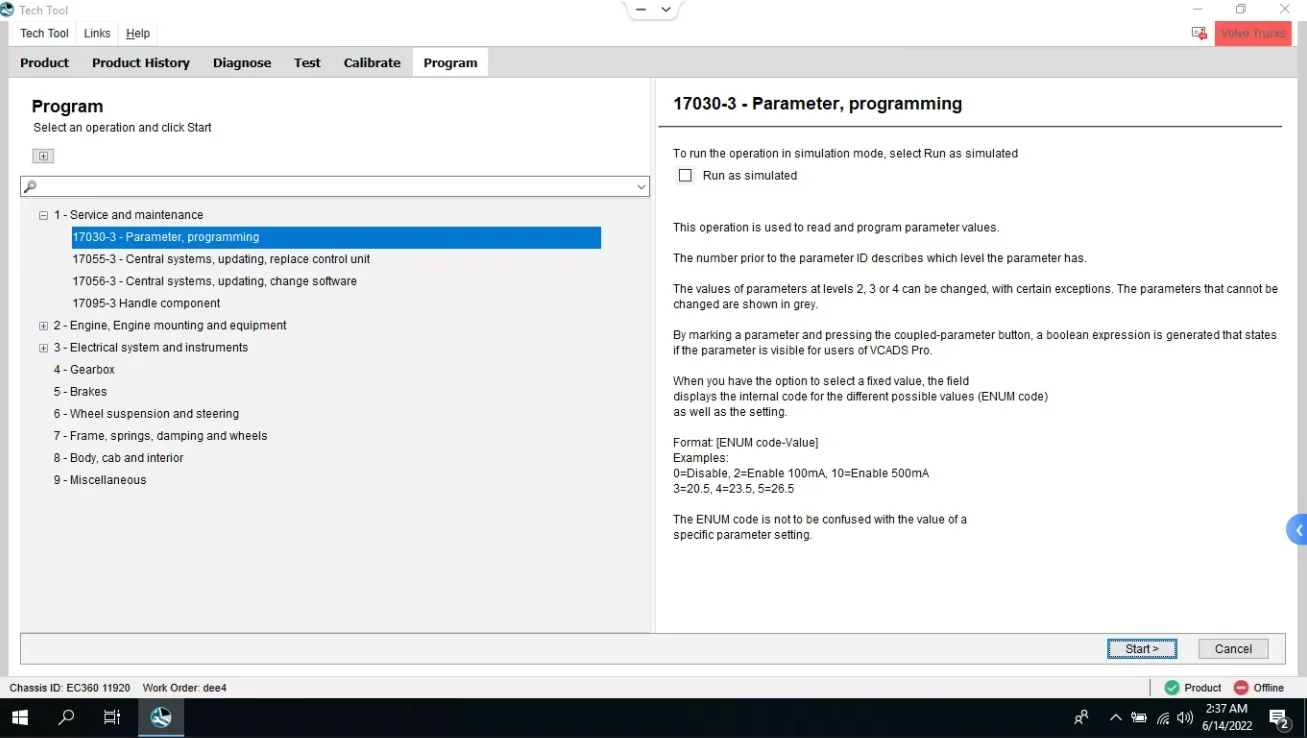Screen dimensions: 1307x738
Task: Click the Windows Start button
Action: [20, 717]
